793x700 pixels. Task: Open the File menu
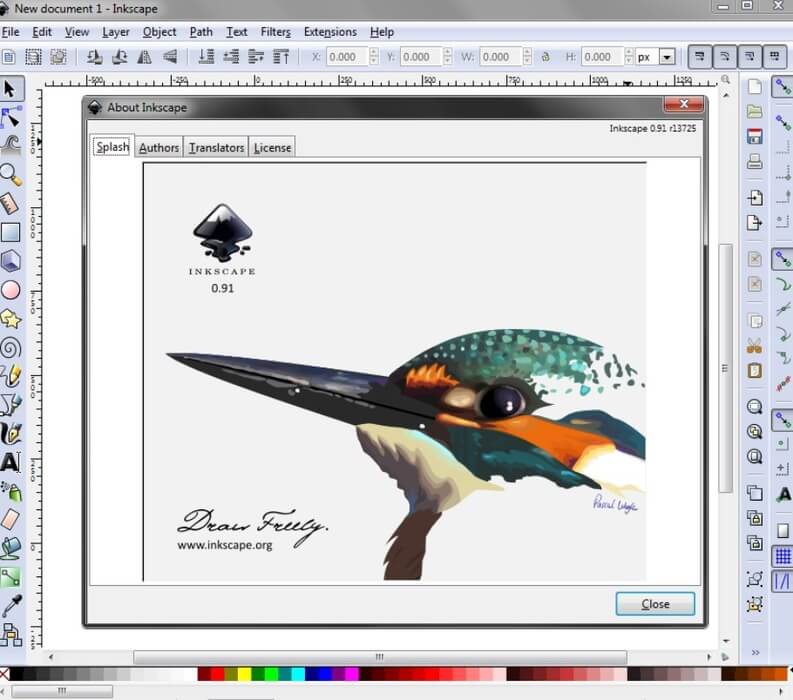point(10,32)
